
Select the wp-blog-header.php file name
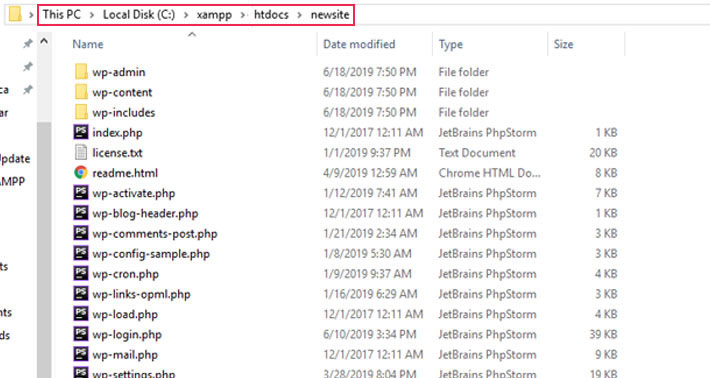(145, 214)
